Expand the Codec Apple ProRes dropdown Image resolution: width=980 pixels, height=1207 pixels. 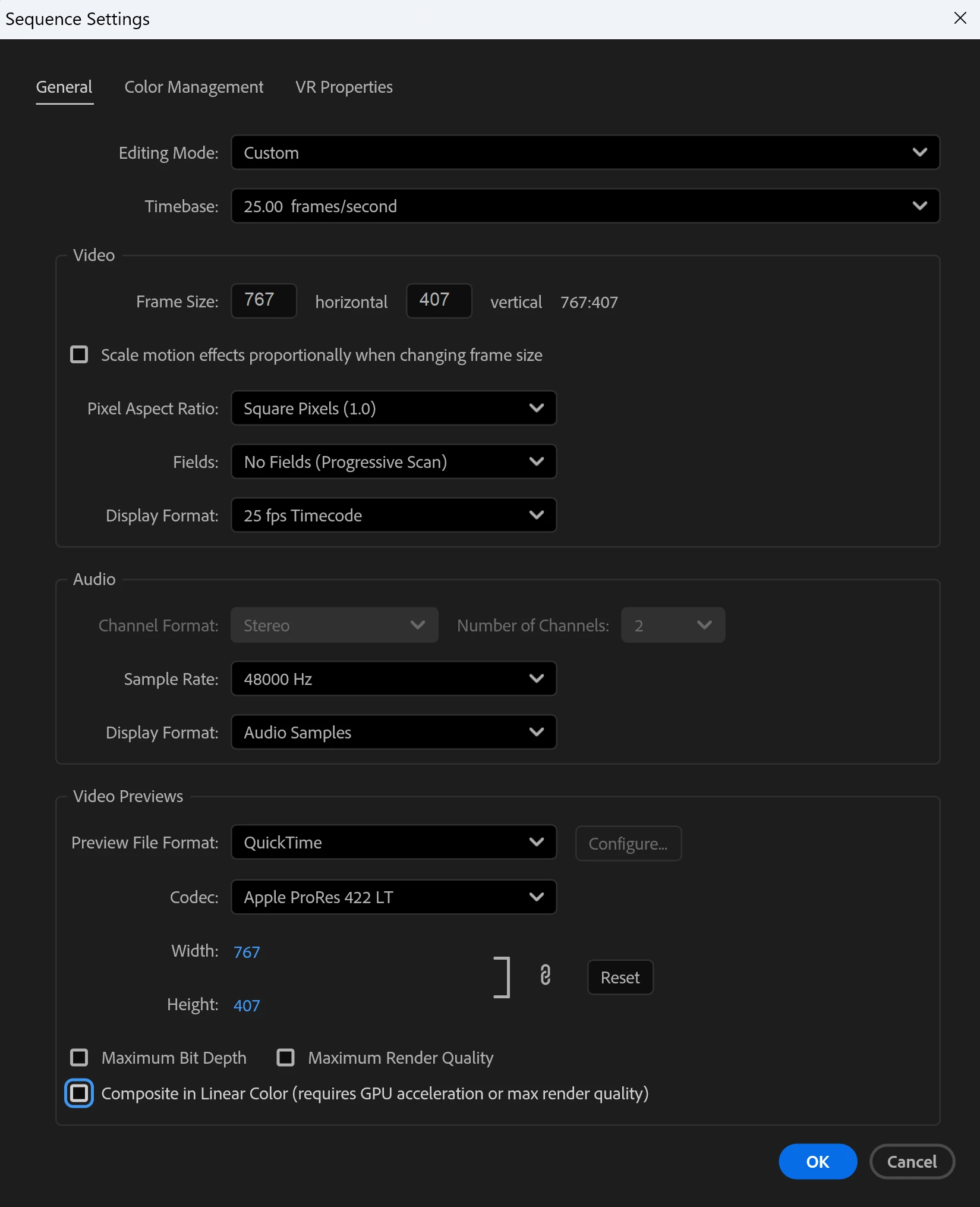point(393,897)
